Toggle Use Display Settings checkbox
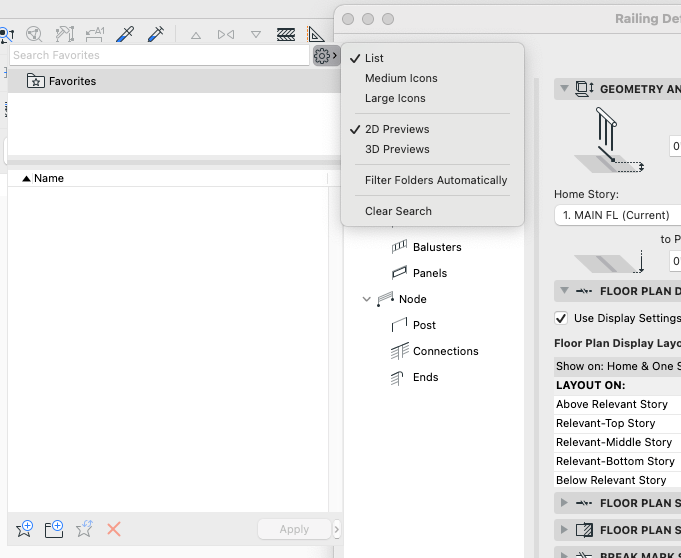681x558 pixels. coord(561,318)
